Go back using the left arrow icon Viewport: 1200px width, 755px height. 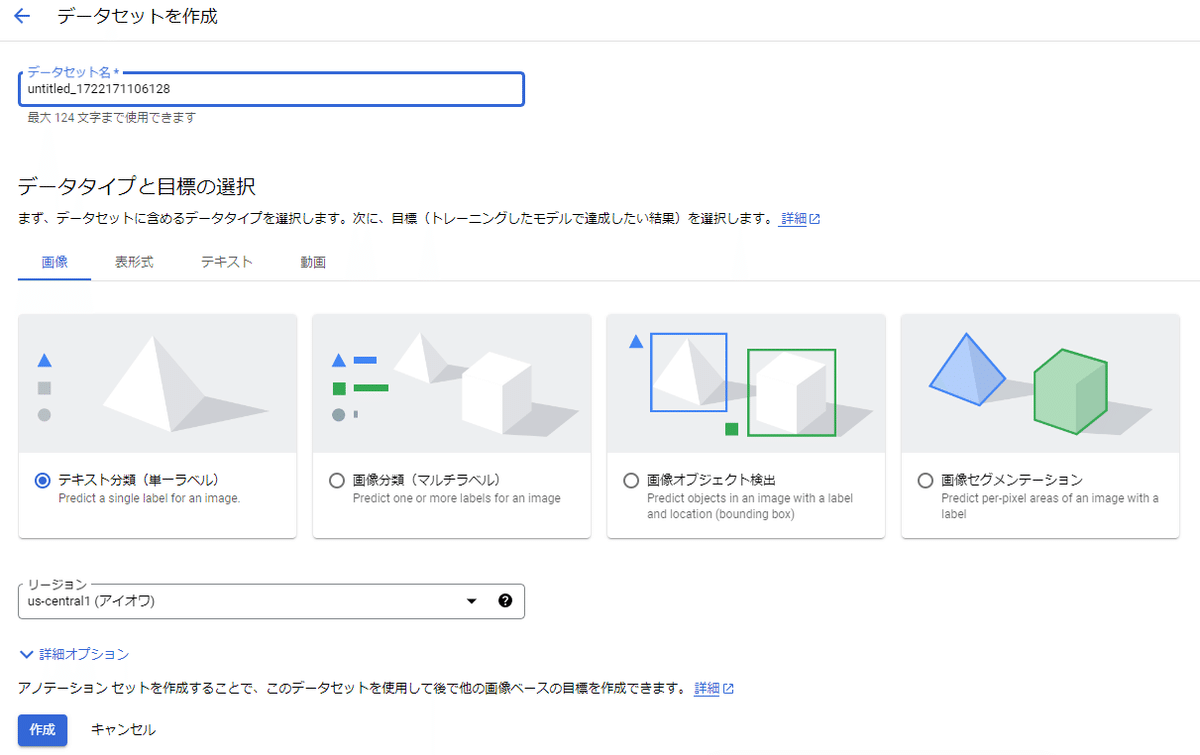tap(22, 17)
